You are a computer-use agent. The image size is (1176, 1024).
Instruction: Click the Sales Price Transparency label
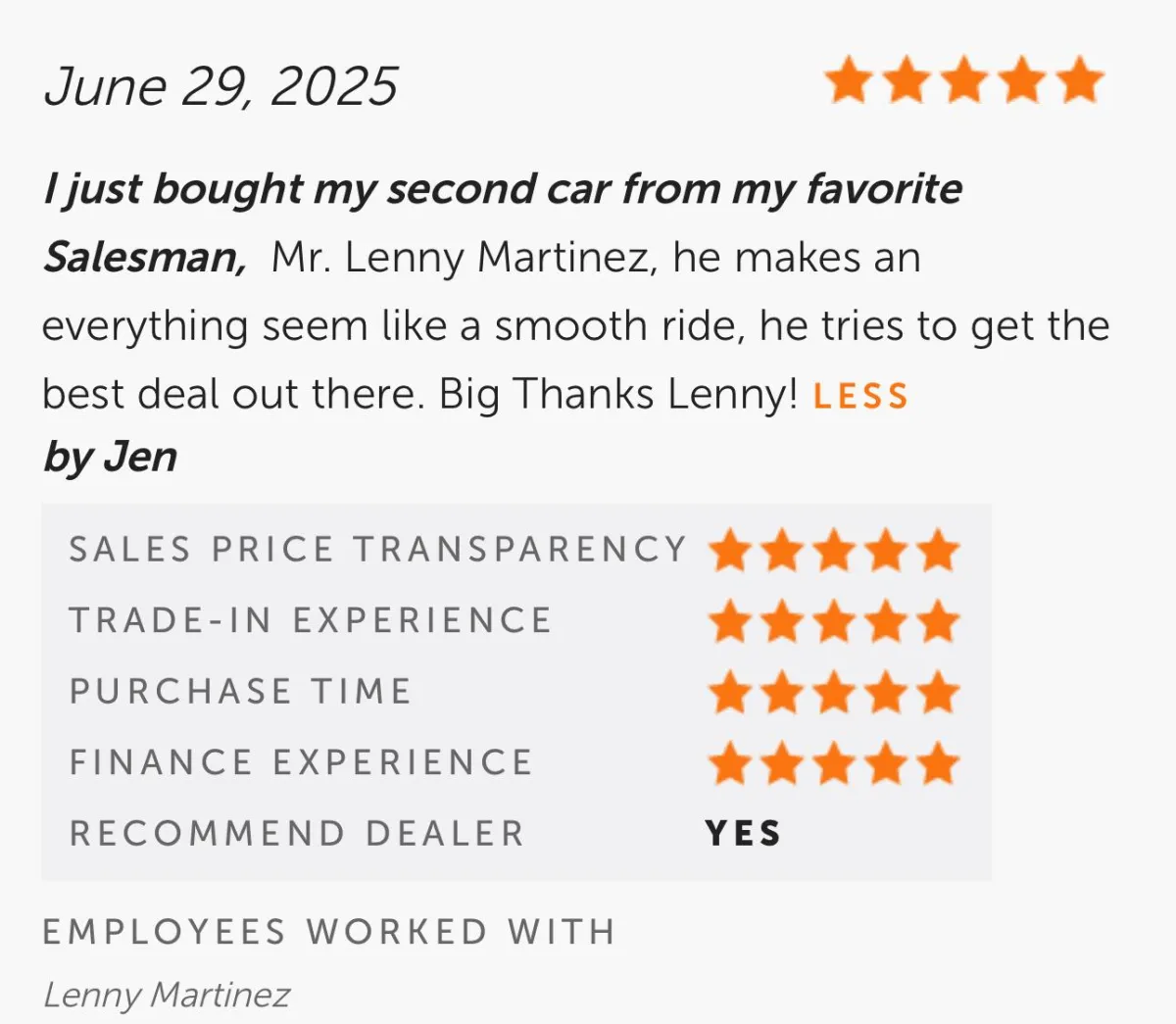[377, 549]
